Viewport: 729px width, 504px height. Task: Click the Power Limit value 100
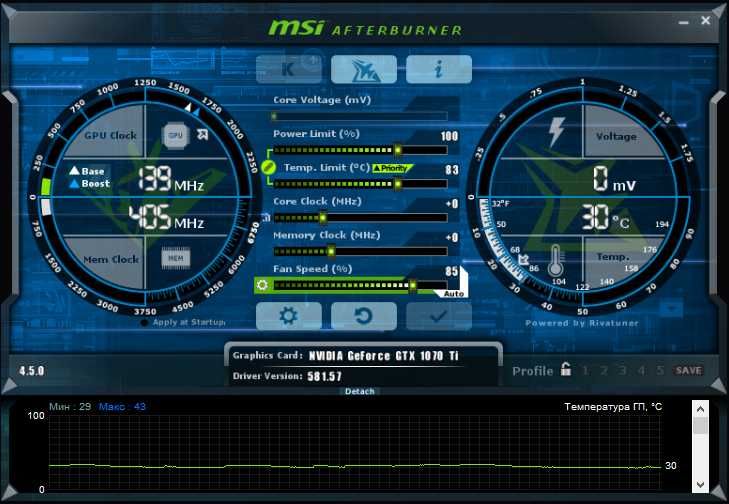coord(449,136)
